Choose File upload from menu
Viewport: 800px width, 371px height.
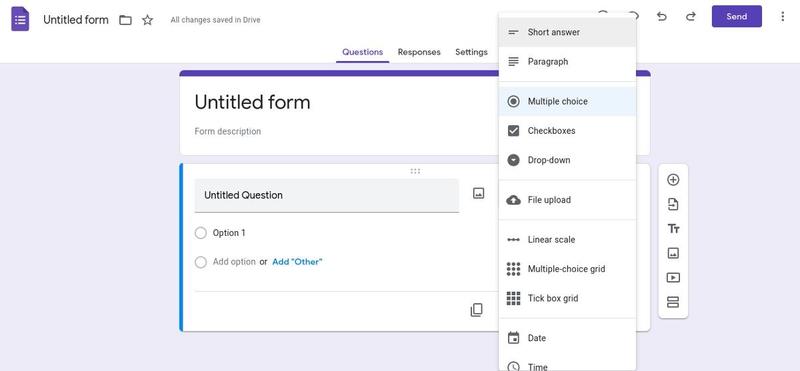click(567, 200)
